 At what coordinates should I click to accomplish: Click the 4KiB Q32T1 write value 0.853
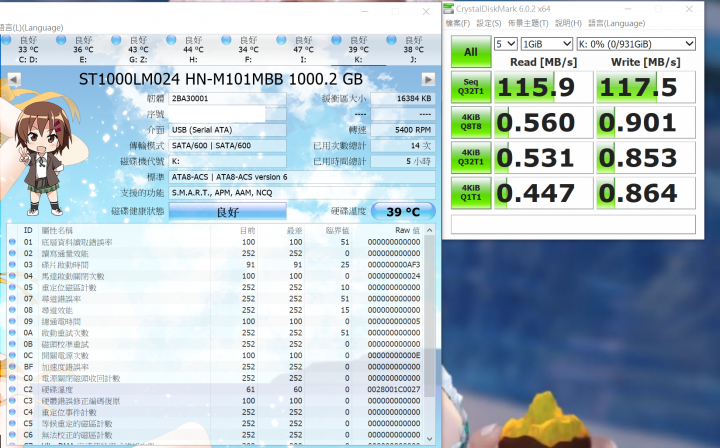[x=646, y=157]
